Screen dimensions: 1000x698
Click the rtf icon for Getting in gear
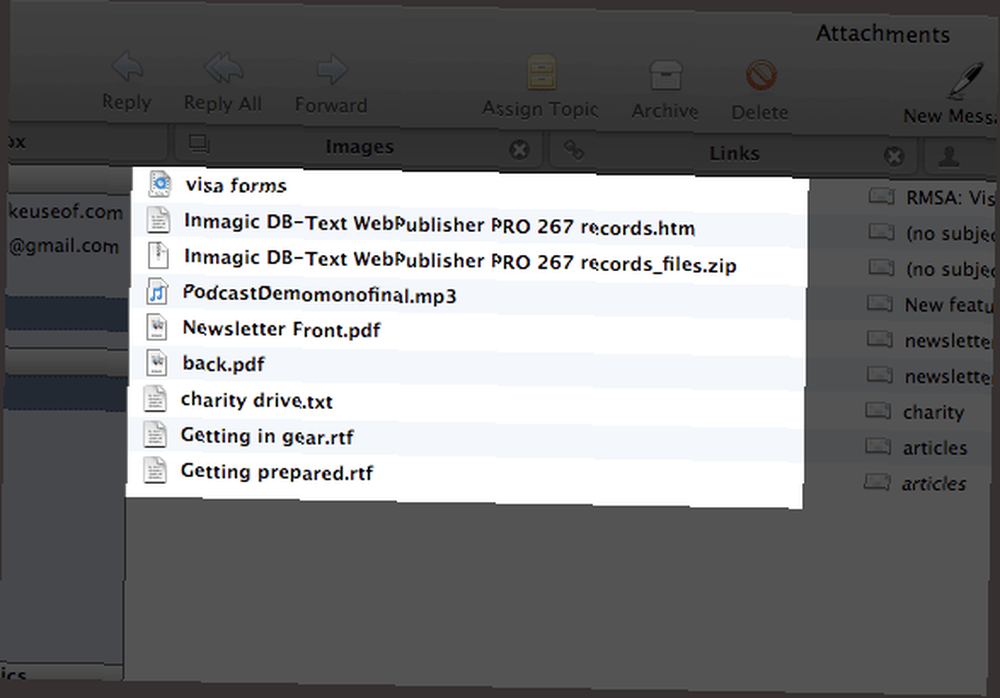155,434
